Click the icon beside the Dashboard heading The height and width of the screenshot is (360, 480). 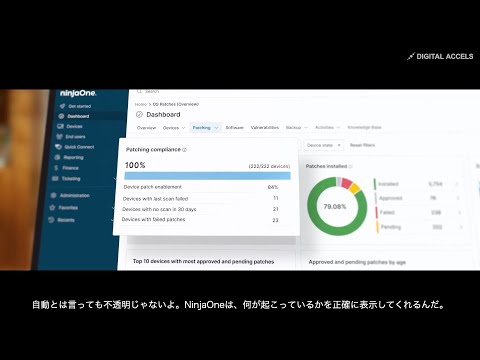point(139,115)
